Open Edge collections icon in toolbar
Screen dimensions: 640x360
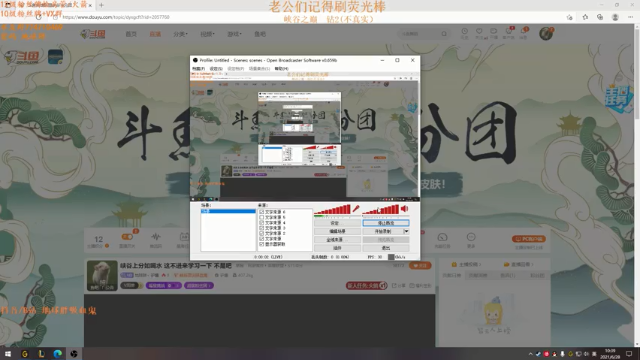[x=600, y=17]
